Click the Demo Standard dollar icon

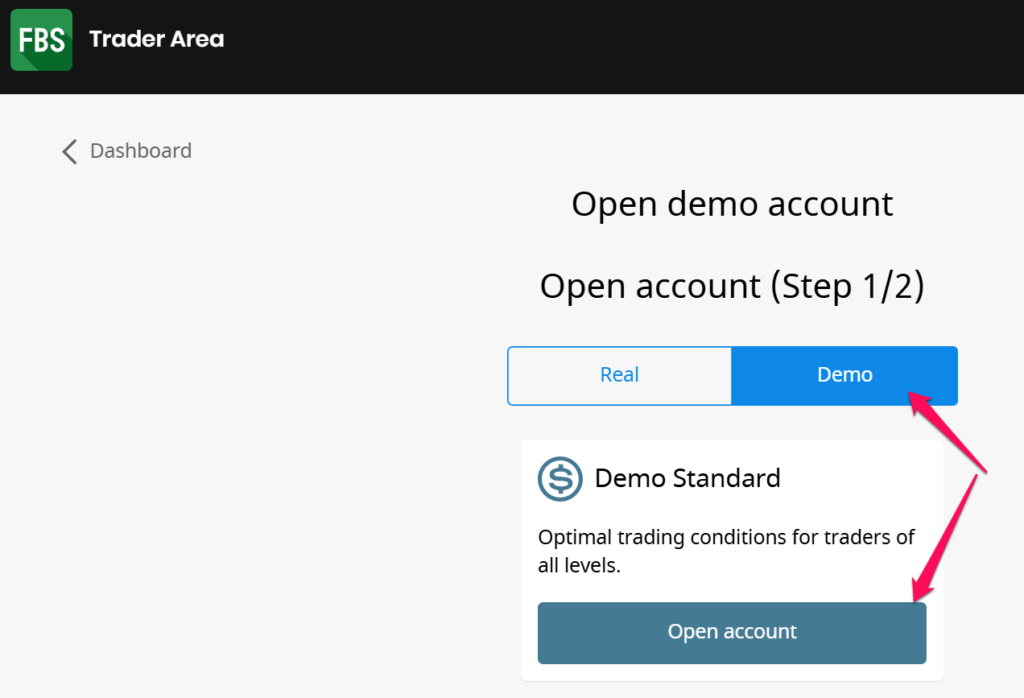tap(560, 479)
